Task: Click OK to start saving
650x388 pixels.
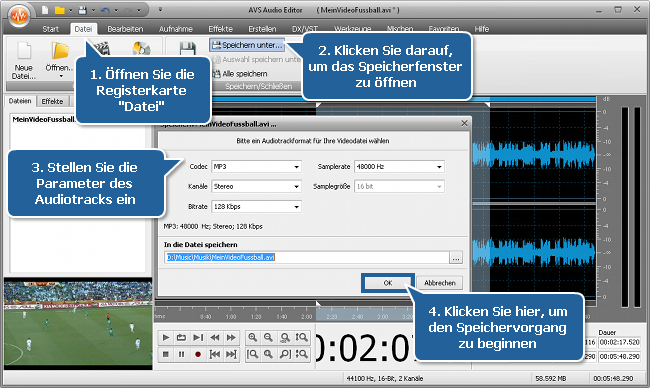Action: coord(388,283)
